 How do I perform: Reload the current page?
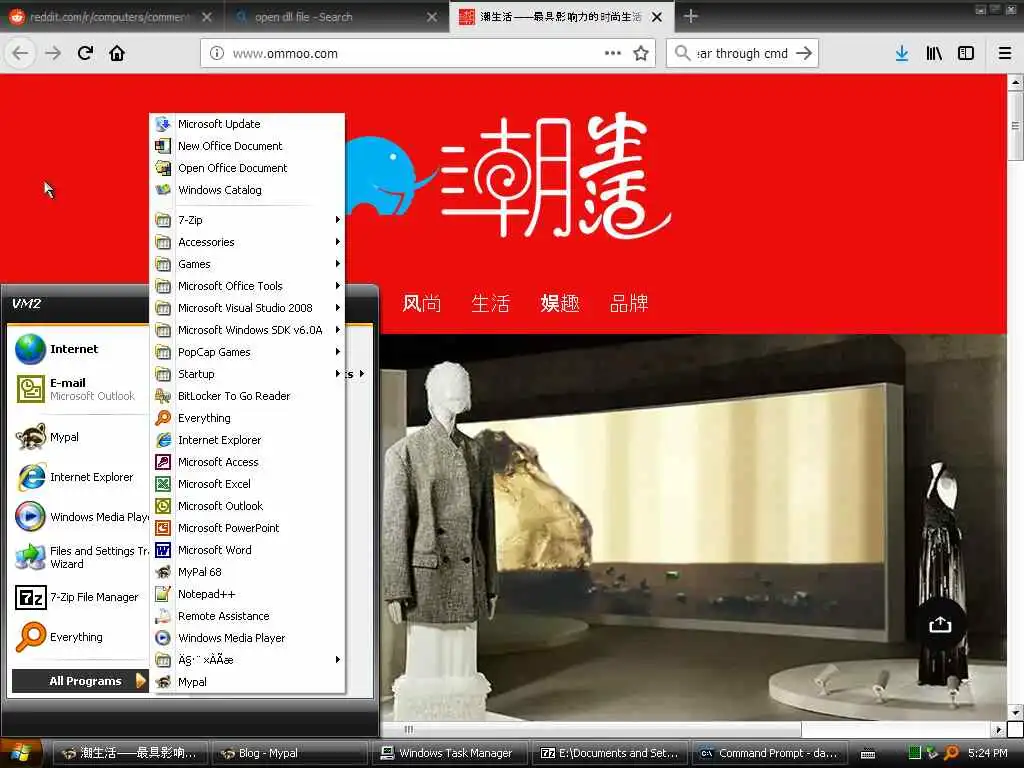click(x=85, y=53)
